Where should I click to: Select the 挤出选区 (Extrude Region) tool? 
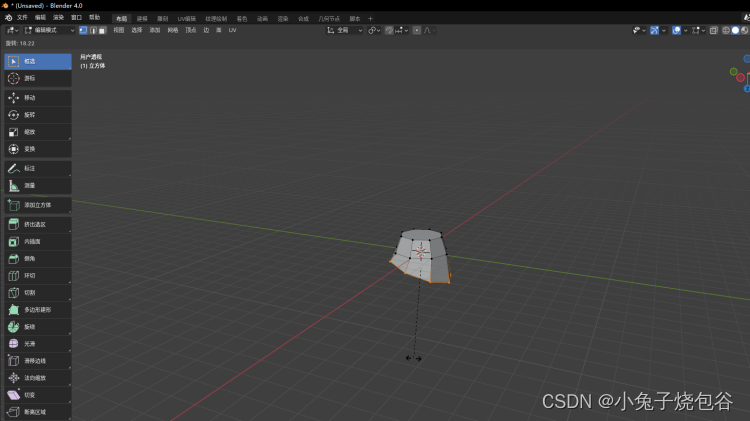(x=38, y=224)
